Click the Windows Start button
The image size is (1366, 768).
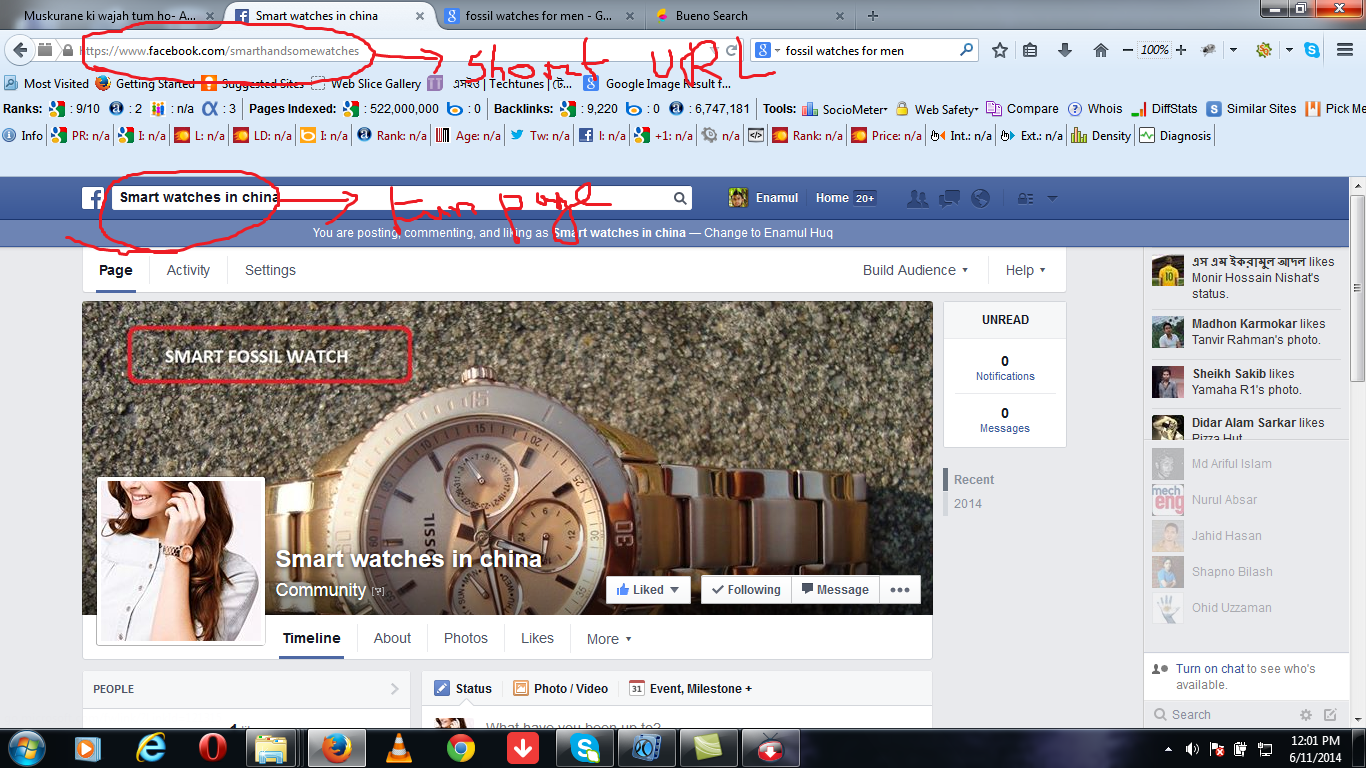pyautogui.click(x=27, y=748)
